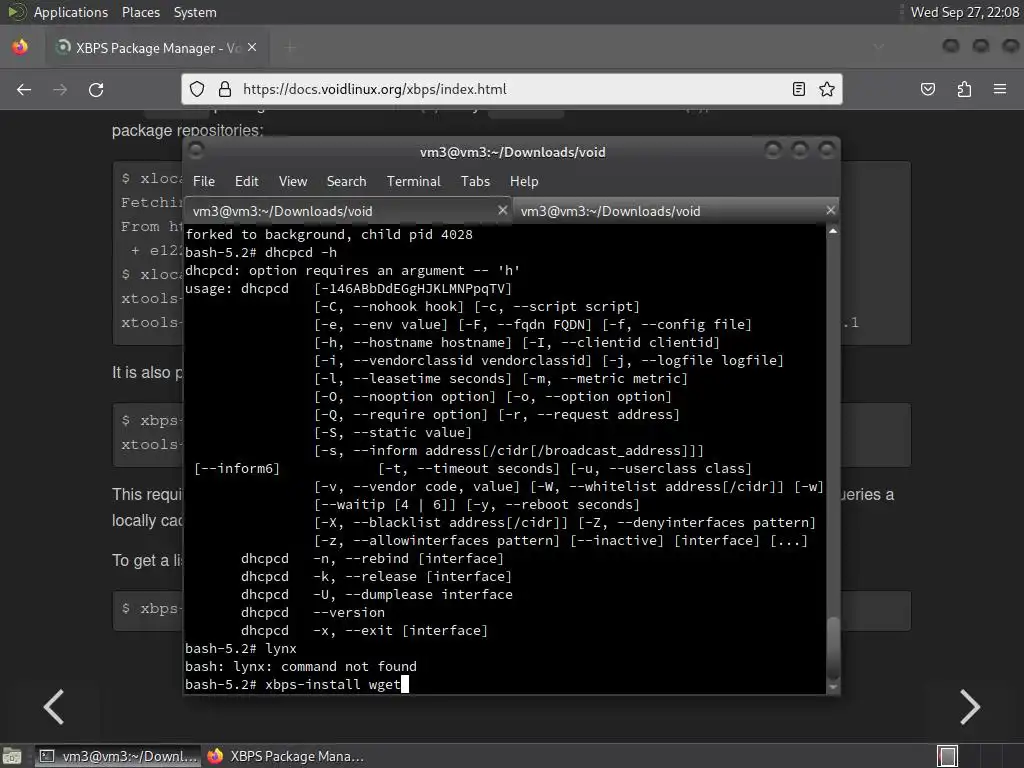Switch to the terminal window taskbar button

point(118,756)
